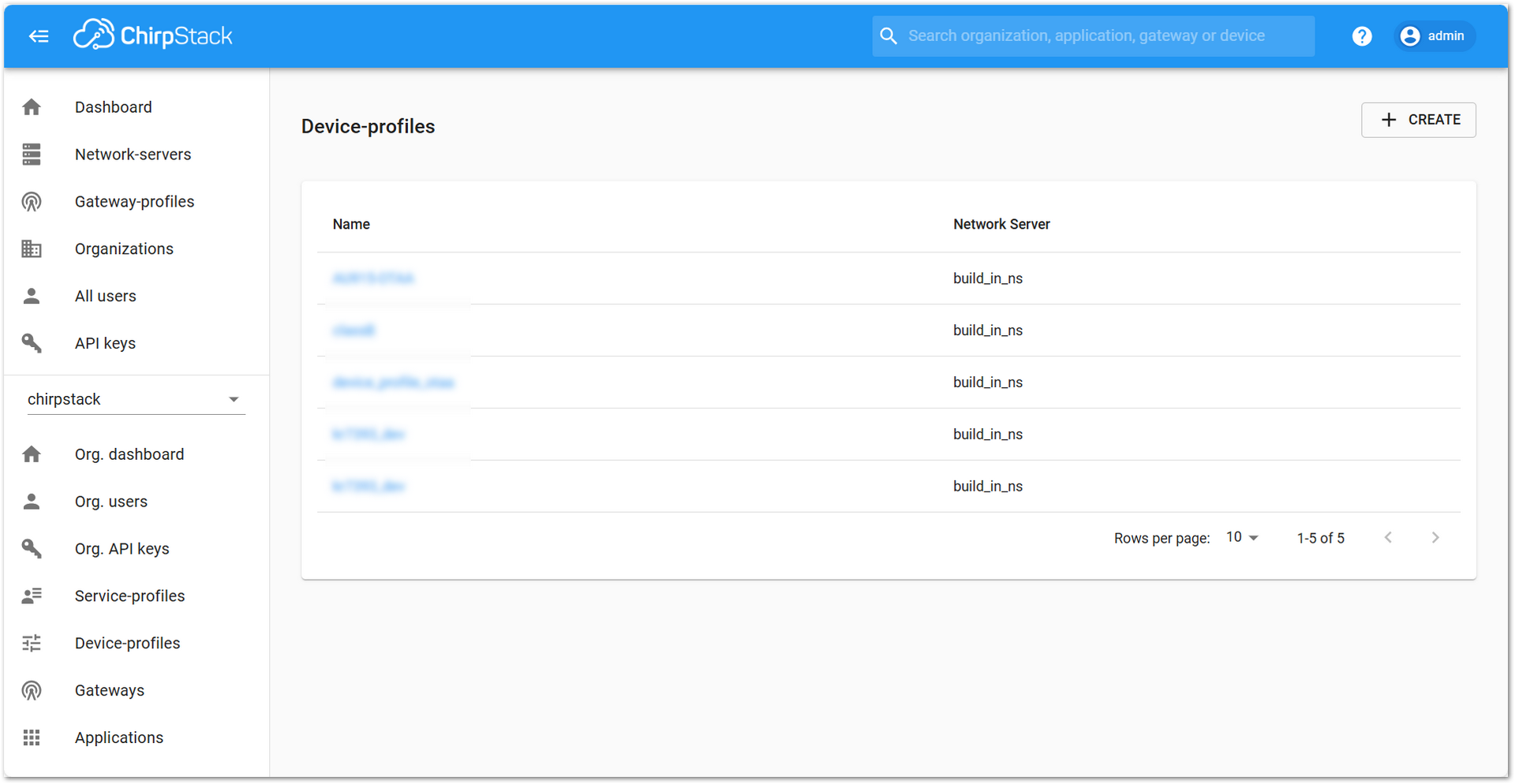
Task: Click the ChirpStack logo
Action: [x=153, y=34]
